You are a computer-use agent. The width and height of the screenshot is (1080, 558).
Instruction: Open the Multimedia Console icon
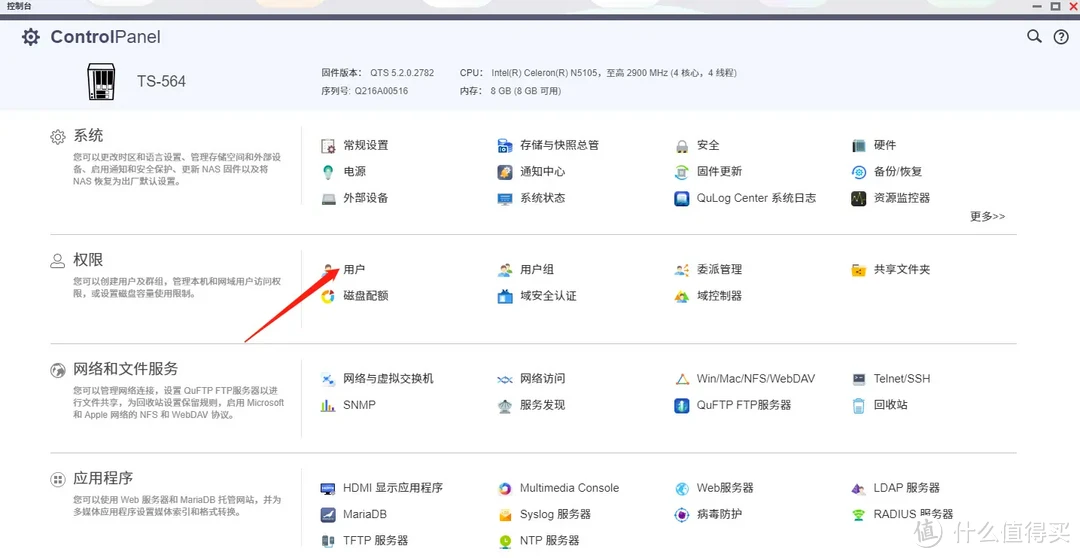click(x=505, y=488)
